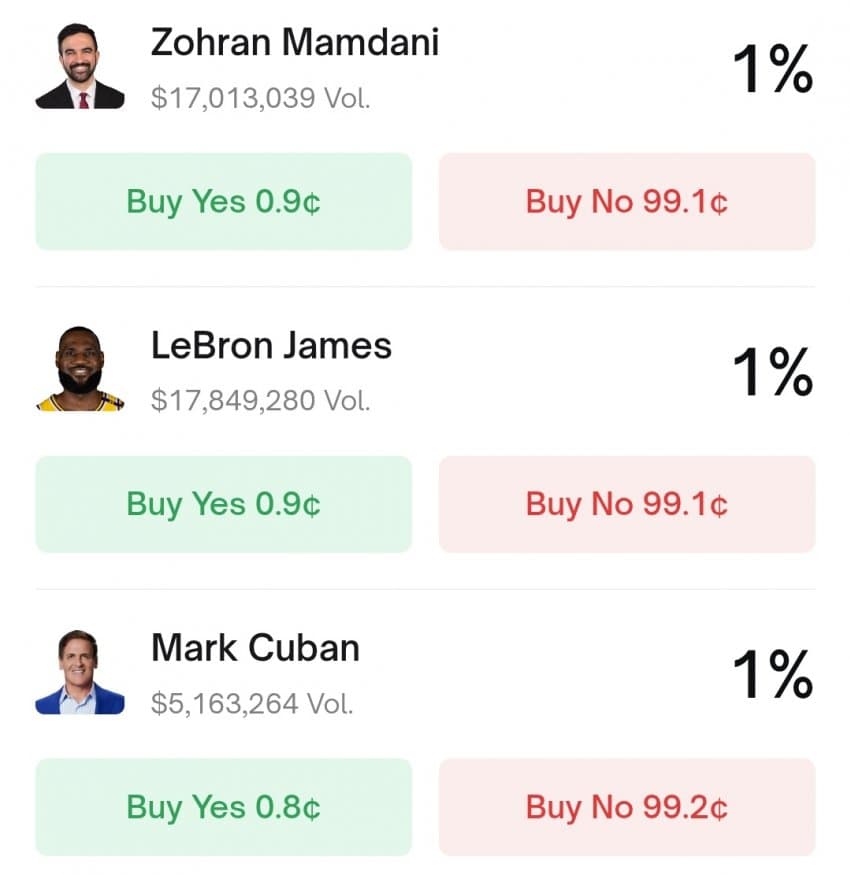Tap the 1% odds for Mark Cuban
Screen dimensions: 850x875
[x=772, y=675]
